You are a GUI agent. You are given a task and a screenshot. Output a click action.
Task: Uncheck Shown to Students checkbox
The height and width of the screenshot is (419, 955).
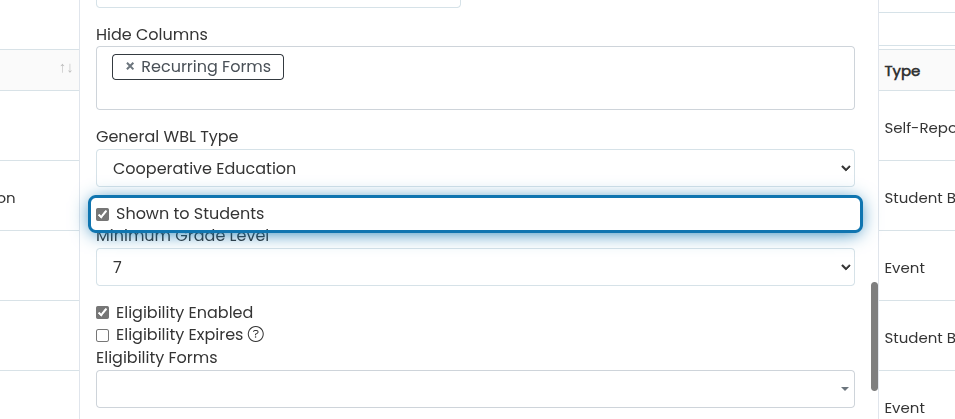tap(102, 214)
